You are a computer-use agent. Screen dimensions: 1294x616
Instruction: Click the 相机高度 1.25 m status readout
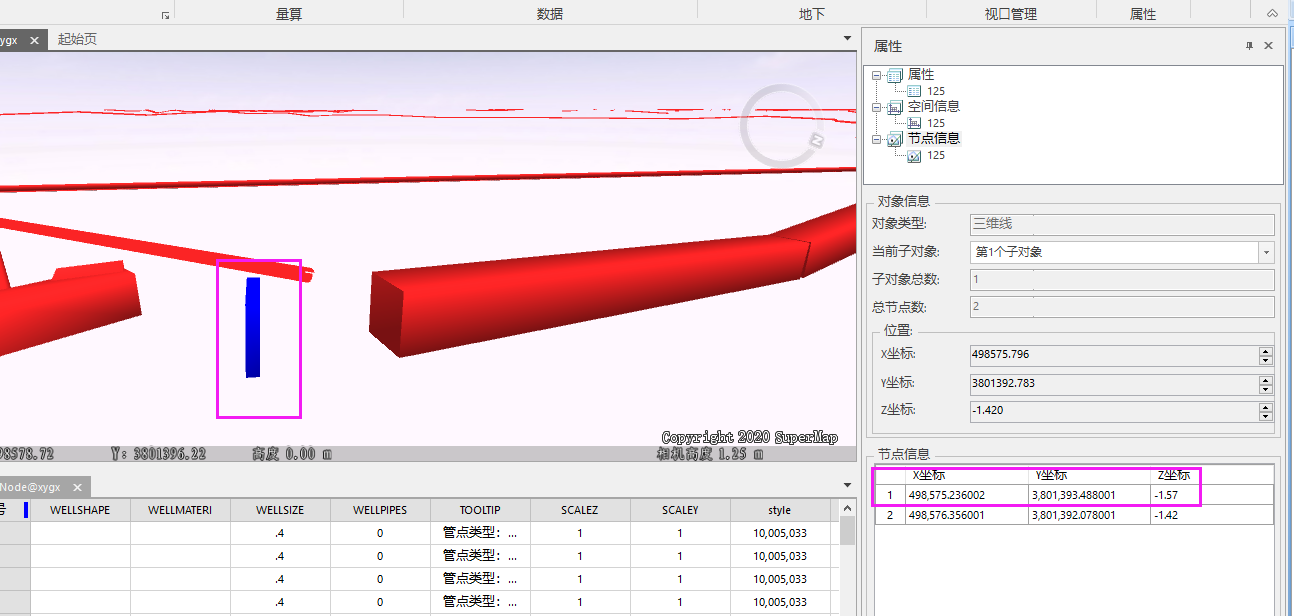pos(710,454)
